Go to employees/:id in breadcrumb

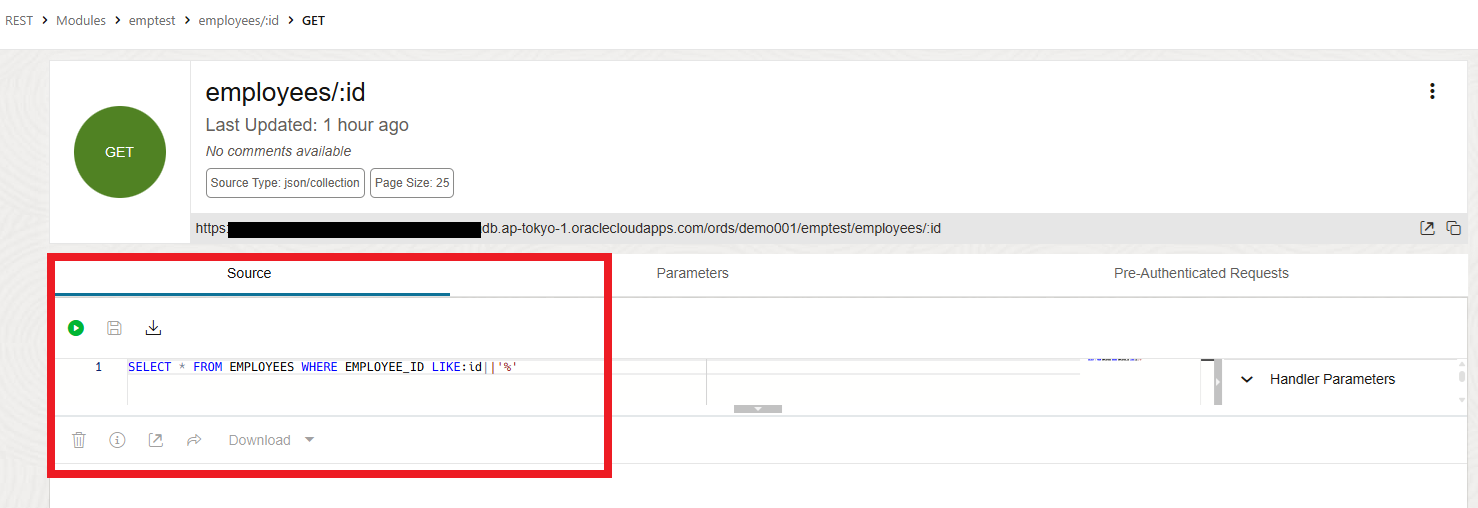(x=239, y=20)
